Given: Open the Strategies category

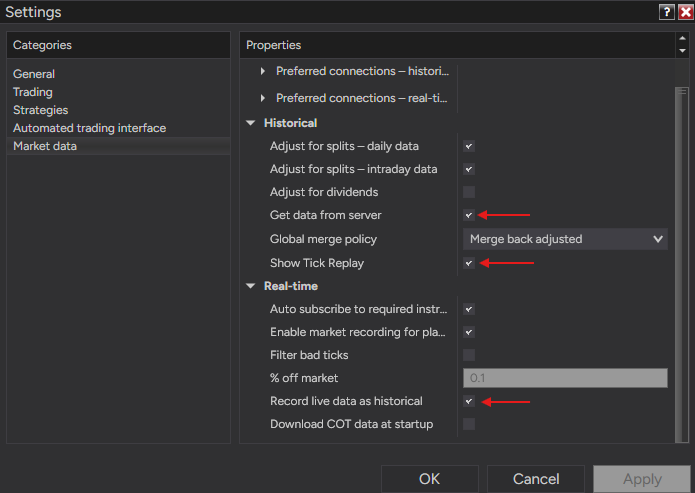Looking at the screenshot, I should (x=40, y=110).
